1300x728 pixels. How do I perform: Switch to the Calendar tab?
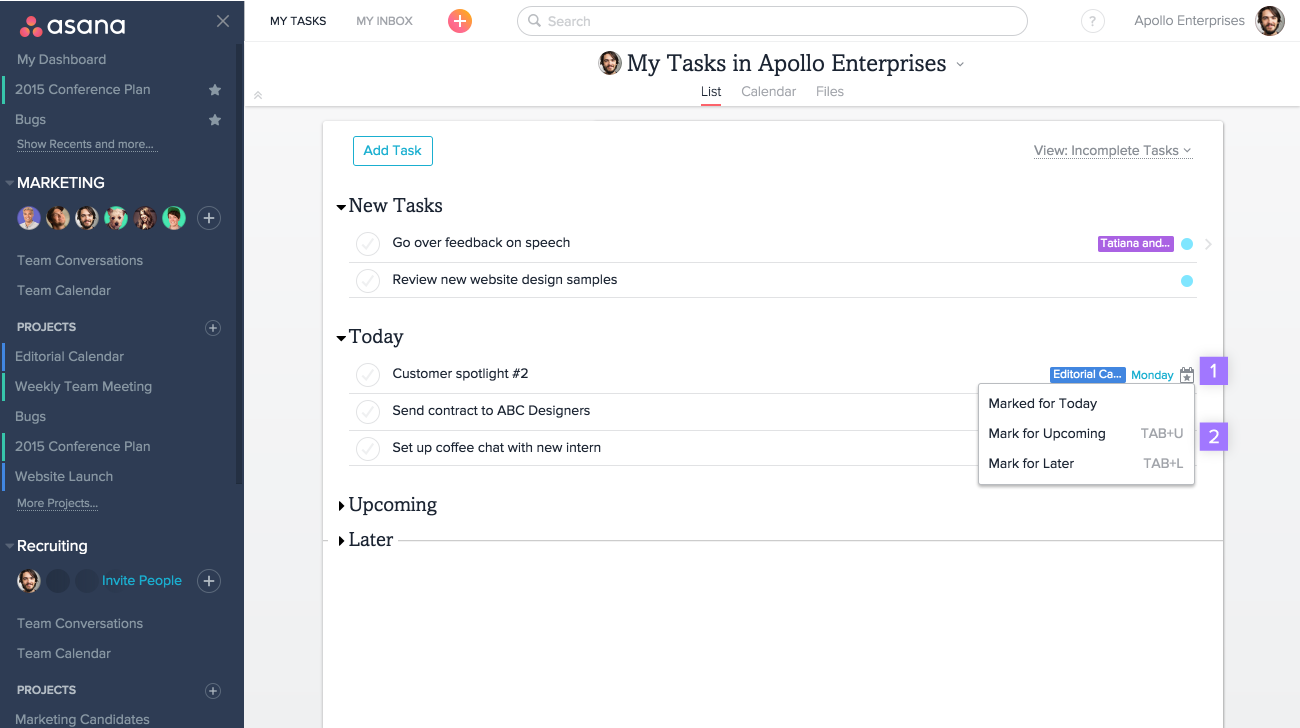click(768, 91)
